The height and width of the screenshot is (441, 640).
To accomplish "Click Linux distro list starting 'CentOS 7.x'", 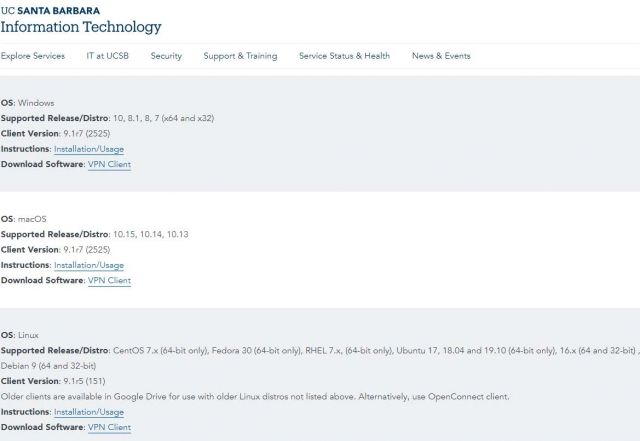I will point(376,351).
